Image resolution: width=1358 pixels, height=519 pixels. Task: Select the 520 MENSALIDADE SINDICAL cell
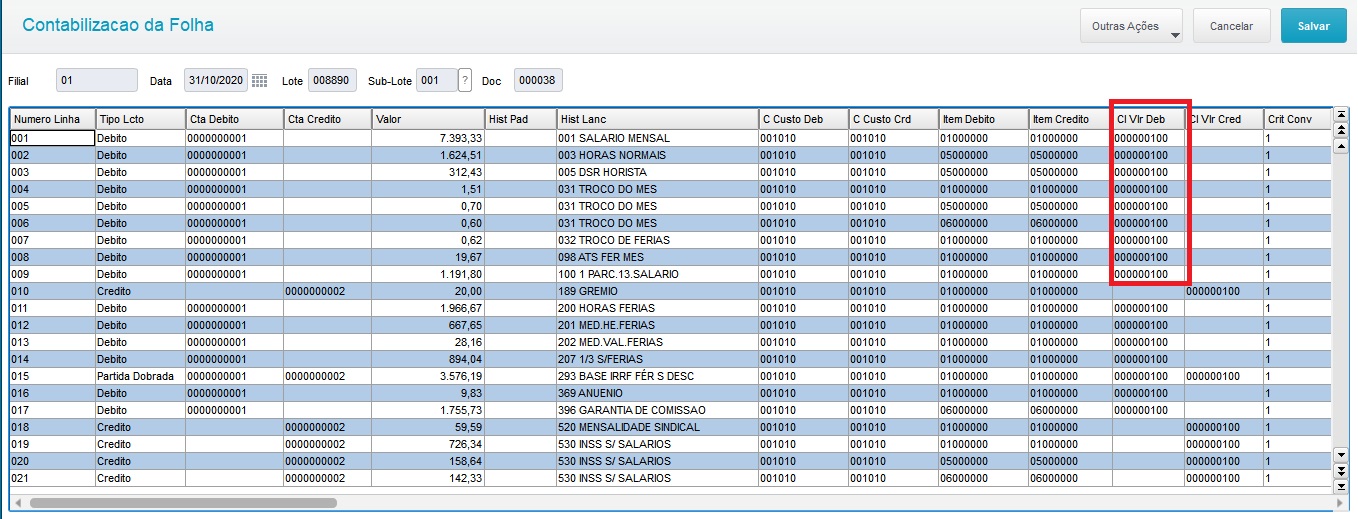tap(657, 427)
